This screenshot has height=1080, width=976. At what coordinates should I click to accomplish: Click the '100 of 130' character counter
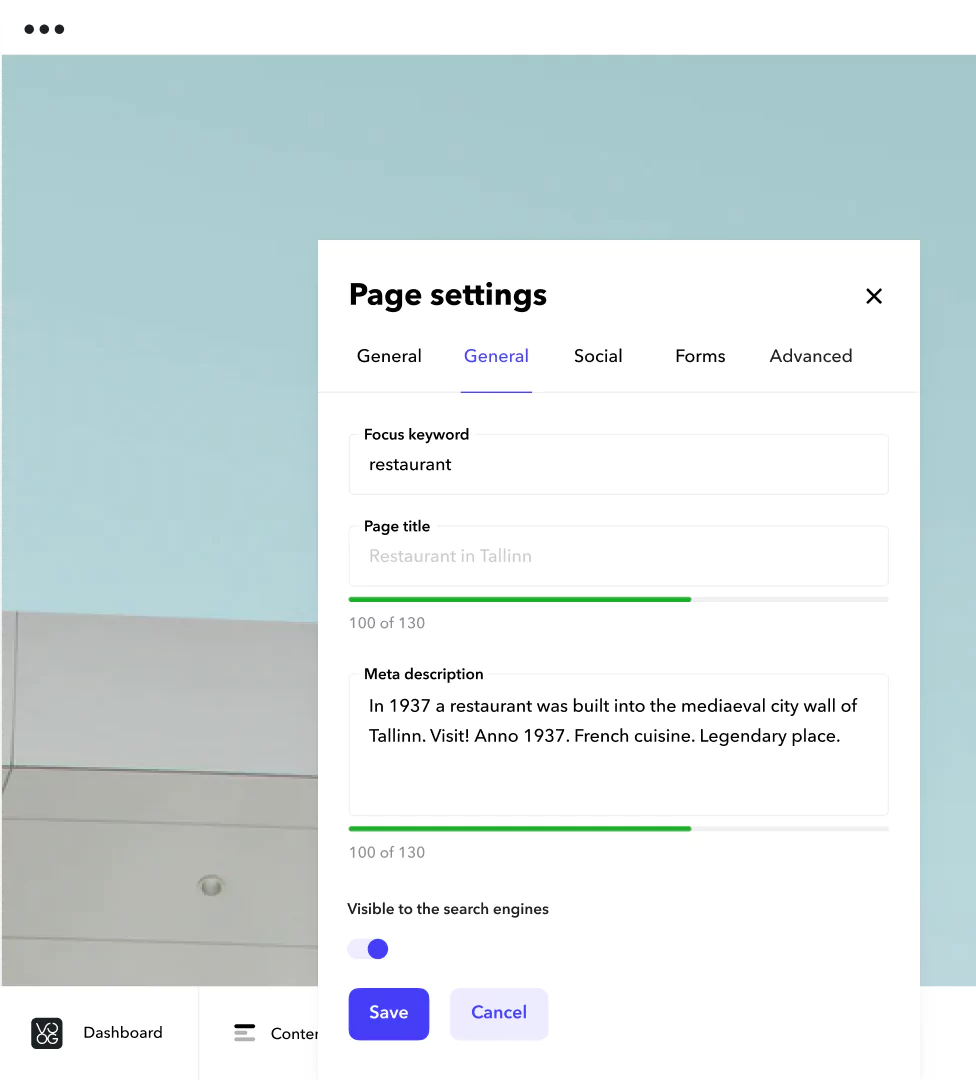(387, 622)
